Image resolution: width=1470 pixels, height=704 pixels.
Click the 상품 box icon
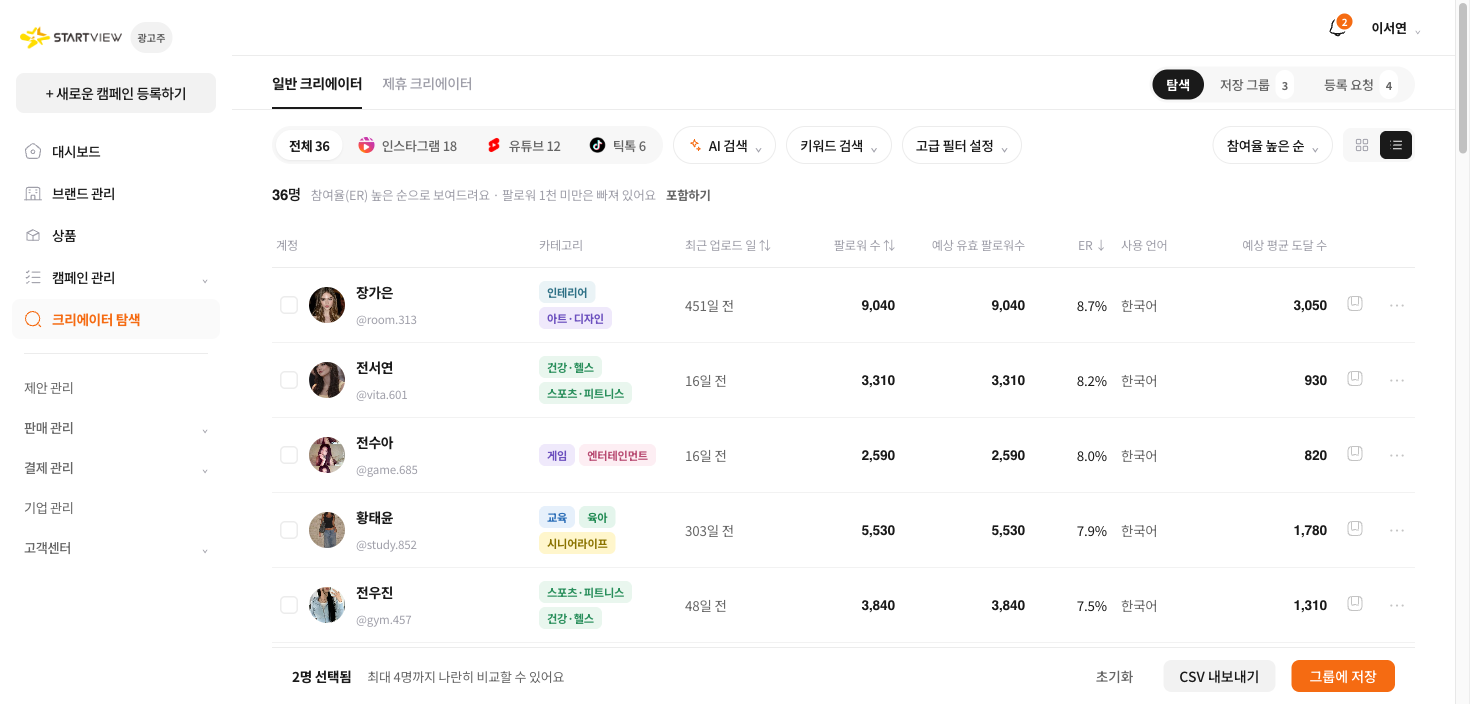point(33,236)
